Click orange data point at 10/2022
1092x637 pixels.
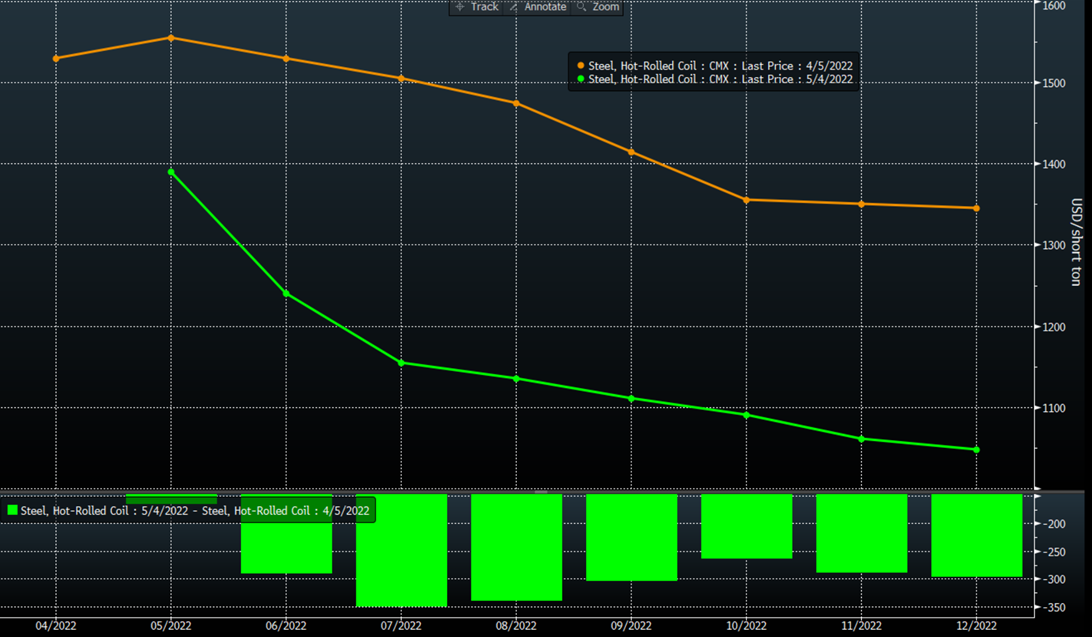[746, 200]
